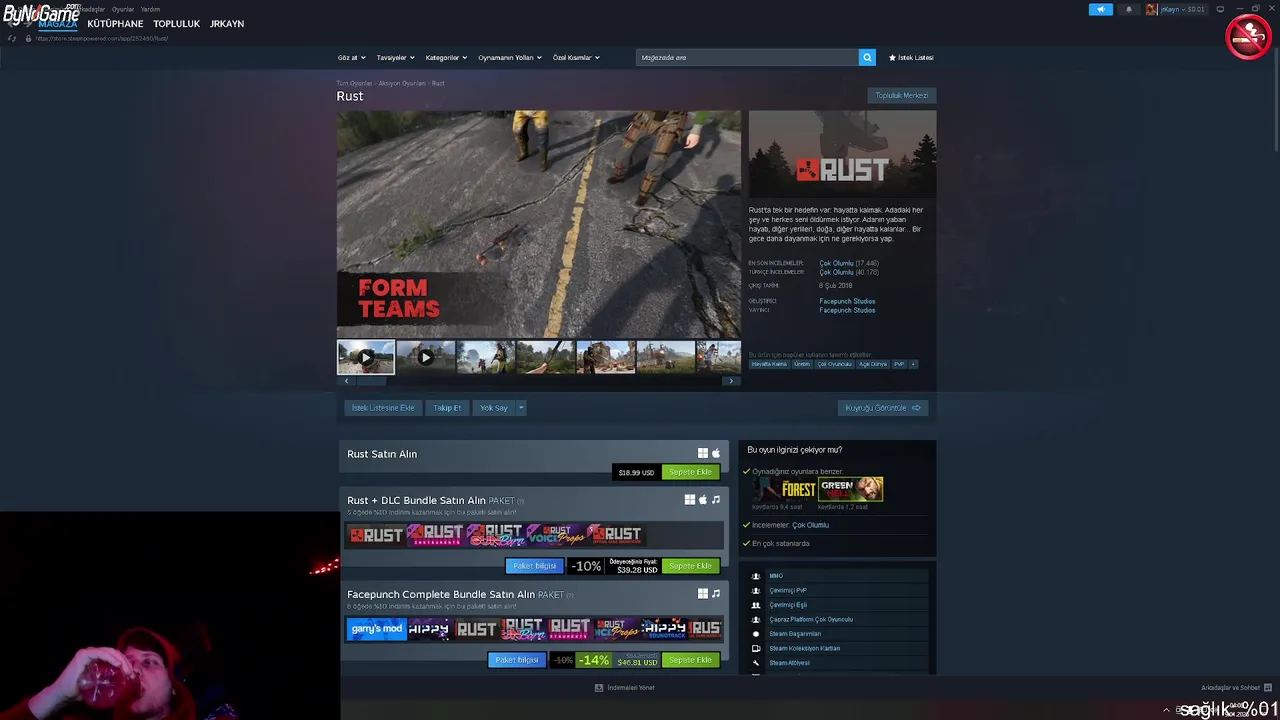The image size is (1280, 720).
Task: Click the Steam Başarımları icon
Action: (x=756, y=634)
